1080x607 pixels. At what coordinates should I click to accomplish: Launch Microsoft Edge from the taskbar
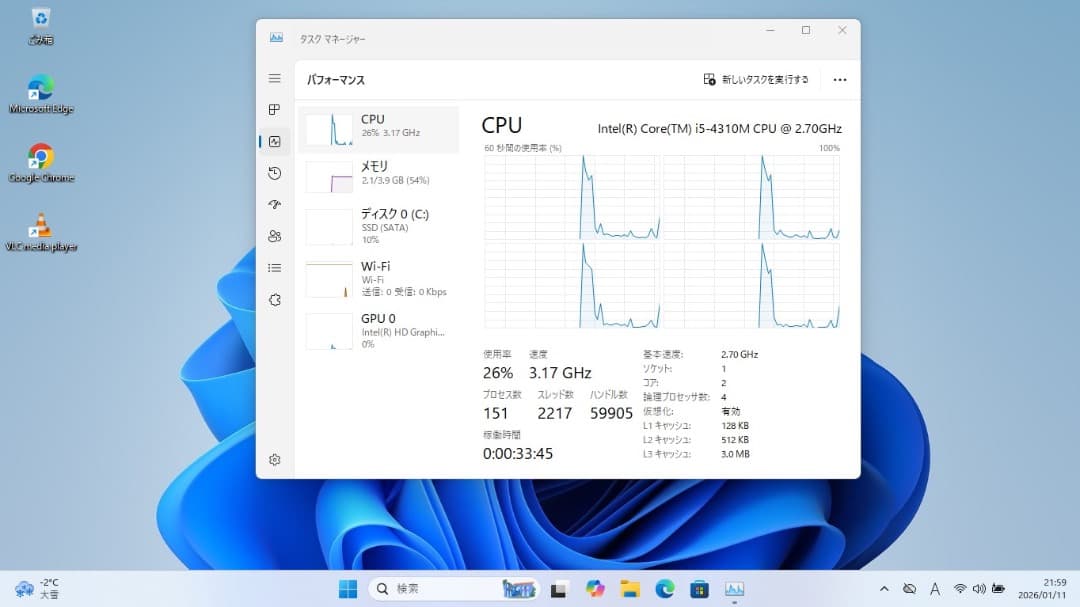click(x=663, y=588)
